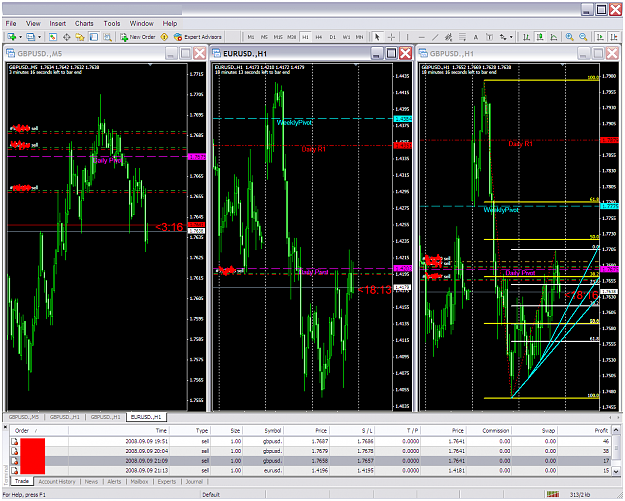Image resolution: width=625 pixels, height=501 pixels.
Task: Toggle the Auto Scroll chart icon
Action: (600, 37)
